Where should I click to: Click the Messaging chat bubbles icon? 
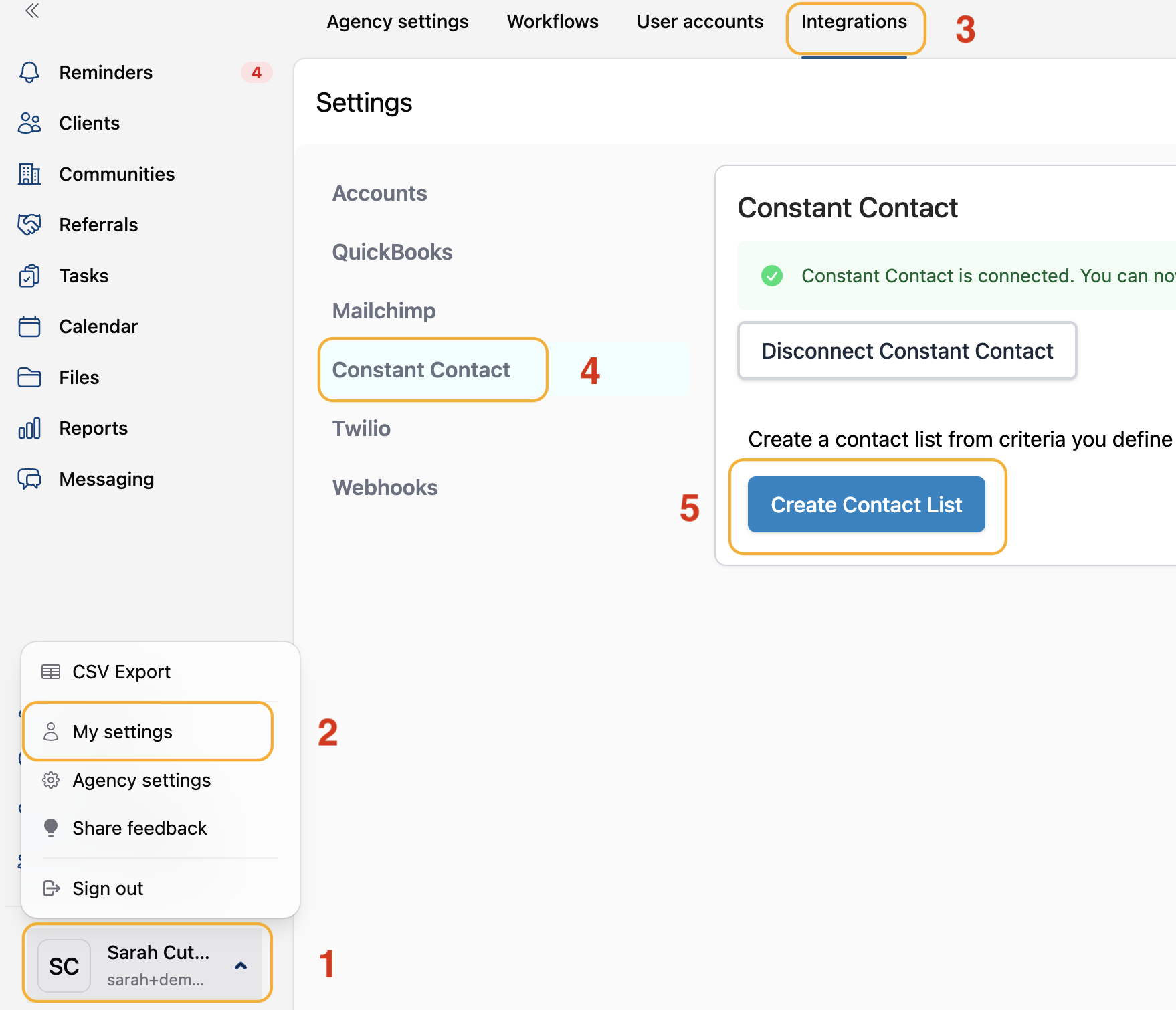coord(29,479)
